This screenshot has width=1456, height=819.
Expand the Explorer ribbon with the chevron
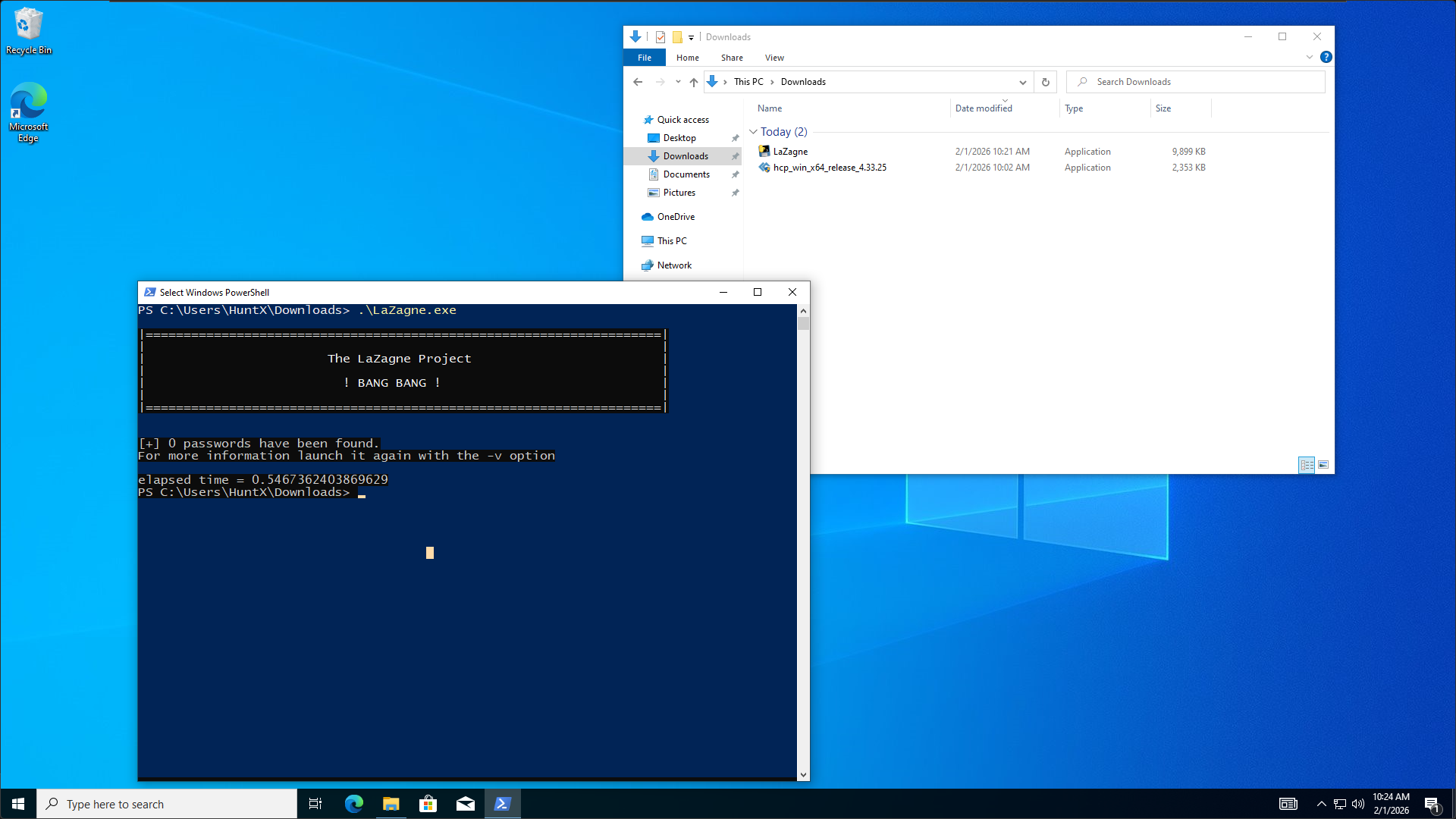(x=1309, y=57)
